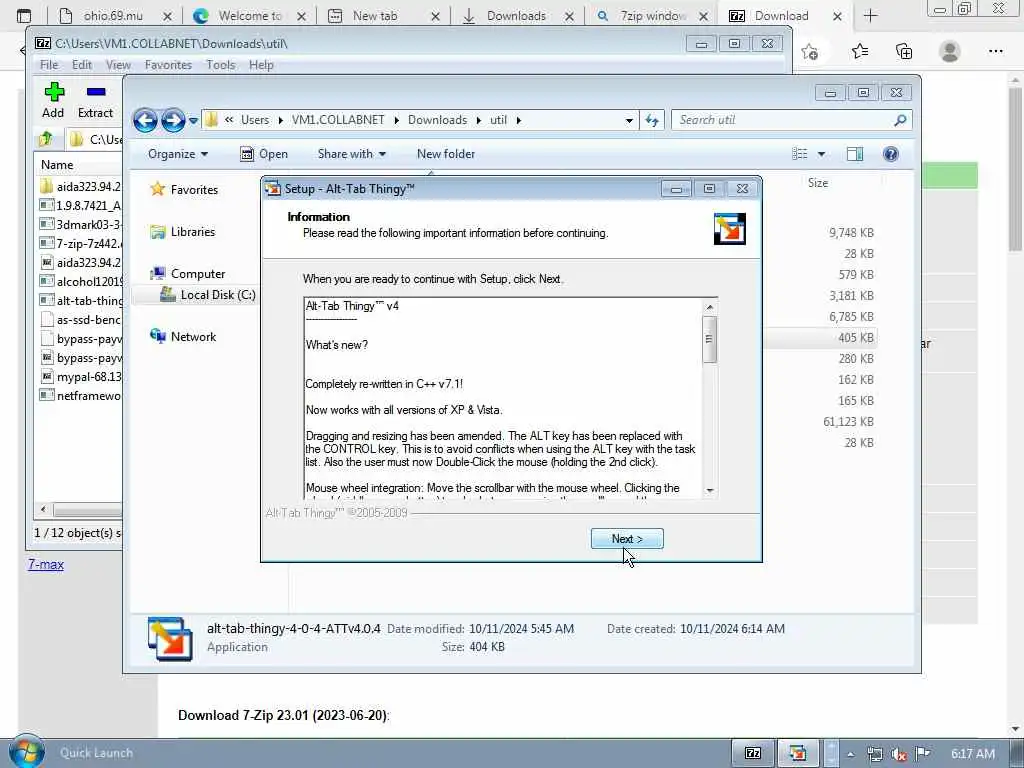
Task: Switch to the Downloads browser tab
Action: point(516,16)
